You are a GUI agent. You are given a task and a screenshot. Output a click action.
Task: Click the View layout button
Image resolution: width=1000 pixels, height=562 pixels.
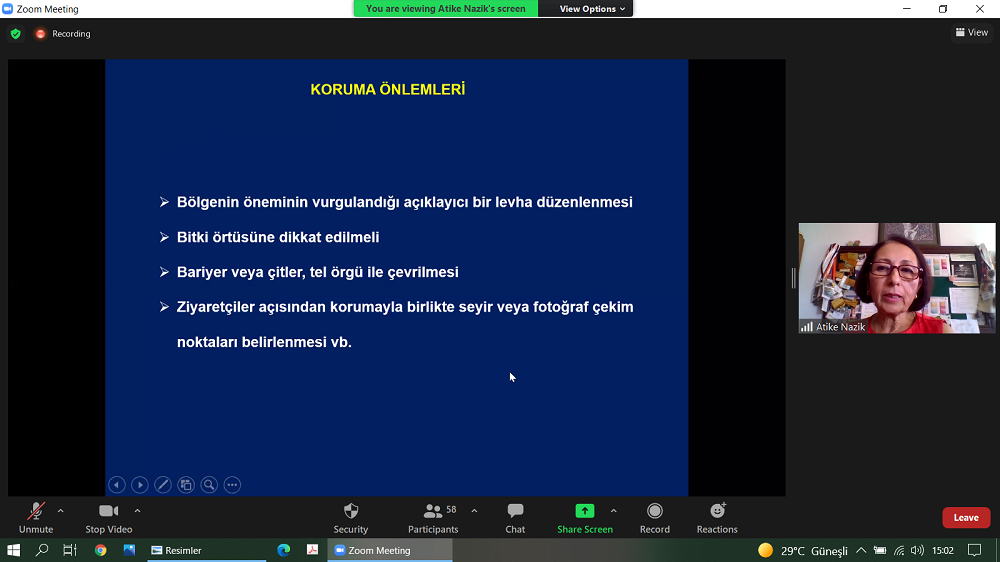972,33
